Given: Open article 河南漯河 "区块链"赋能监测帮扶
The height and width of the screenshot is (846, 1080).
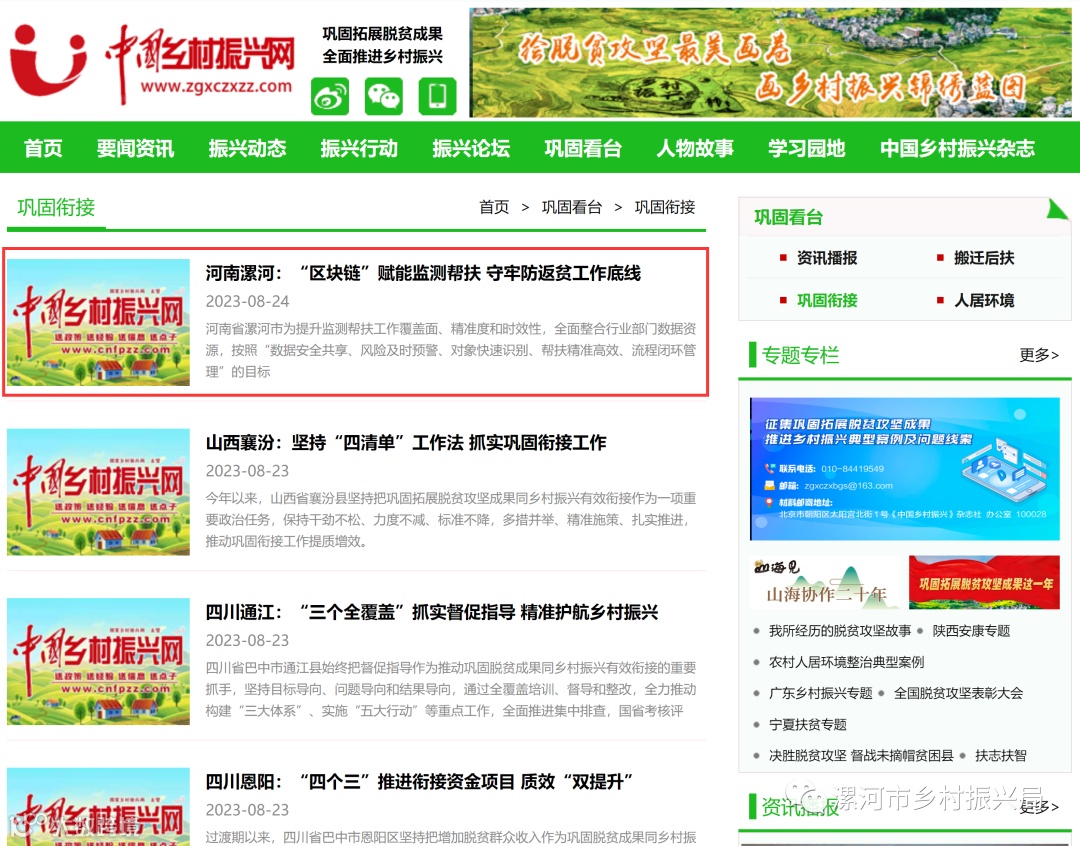Looking at the screenshot, I should click(x=423, y=274).
